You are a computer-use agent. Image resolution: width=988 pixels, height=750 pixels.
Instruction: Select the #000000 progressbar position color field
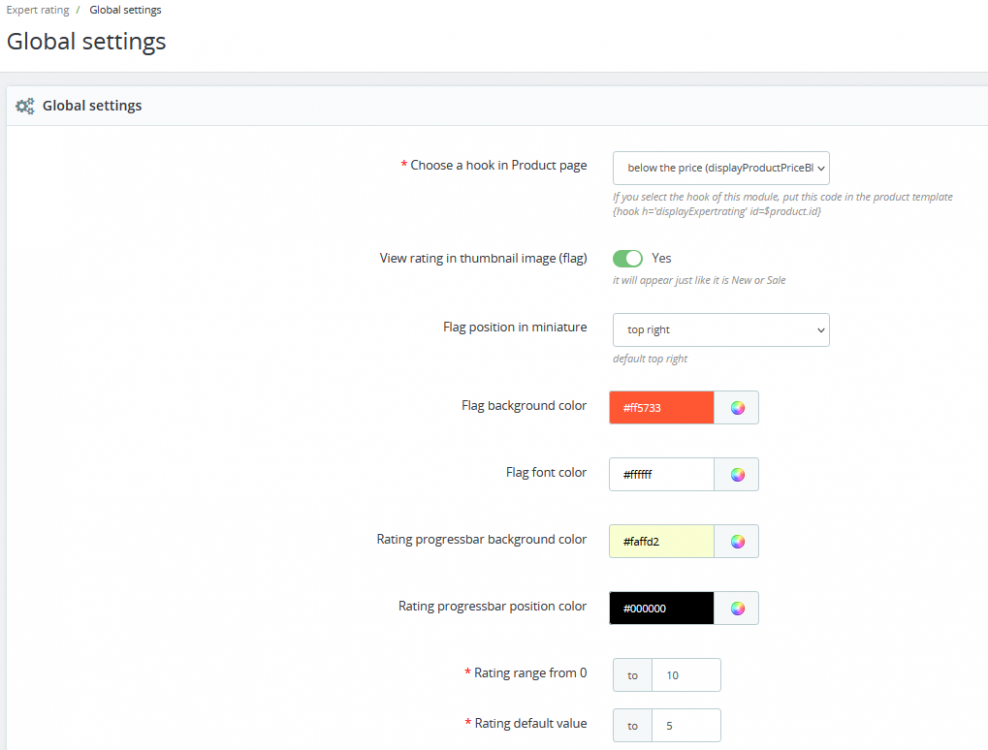point(662,608)
